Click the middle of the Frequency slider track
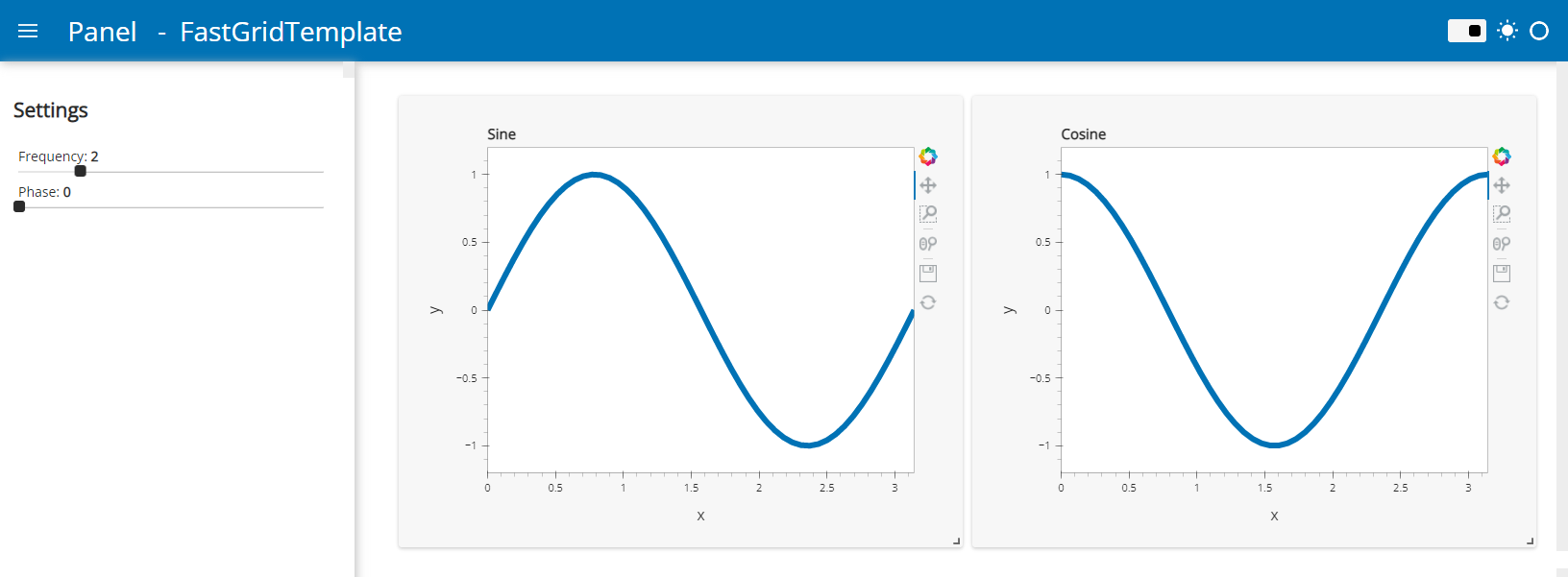The image size is (1568, 577). tap(171, 172)
